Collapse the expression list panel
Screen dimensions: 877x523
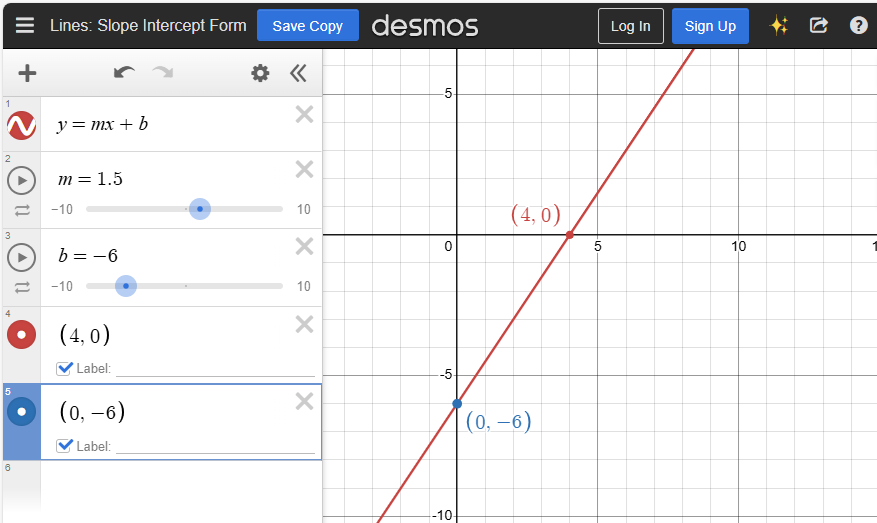298,73
